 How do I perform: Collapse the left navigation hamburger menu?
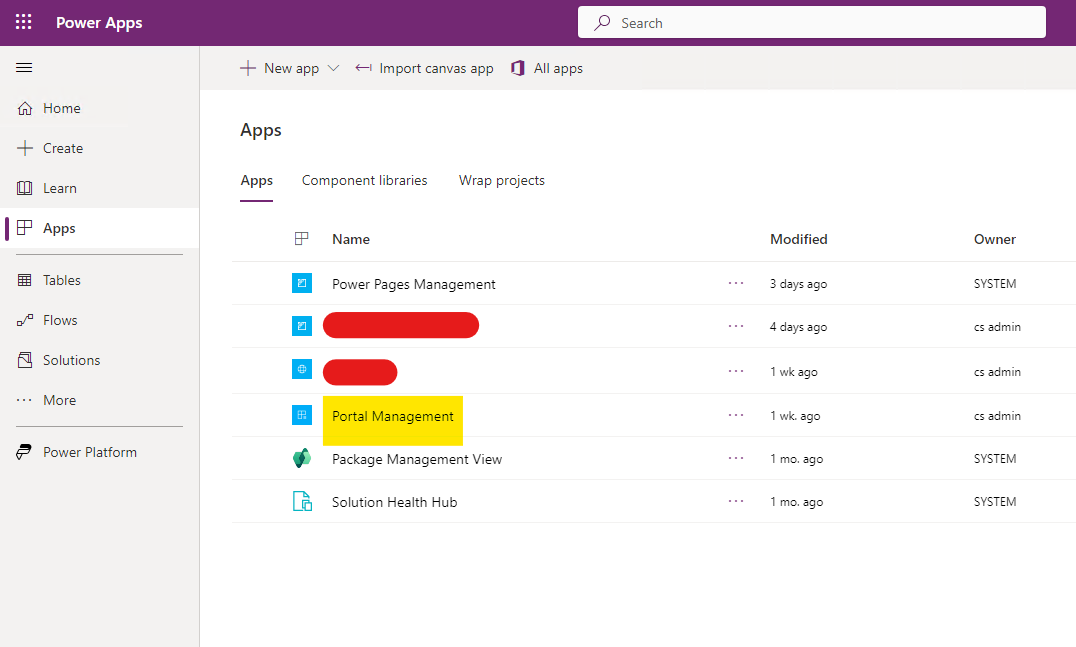[24, 67]
